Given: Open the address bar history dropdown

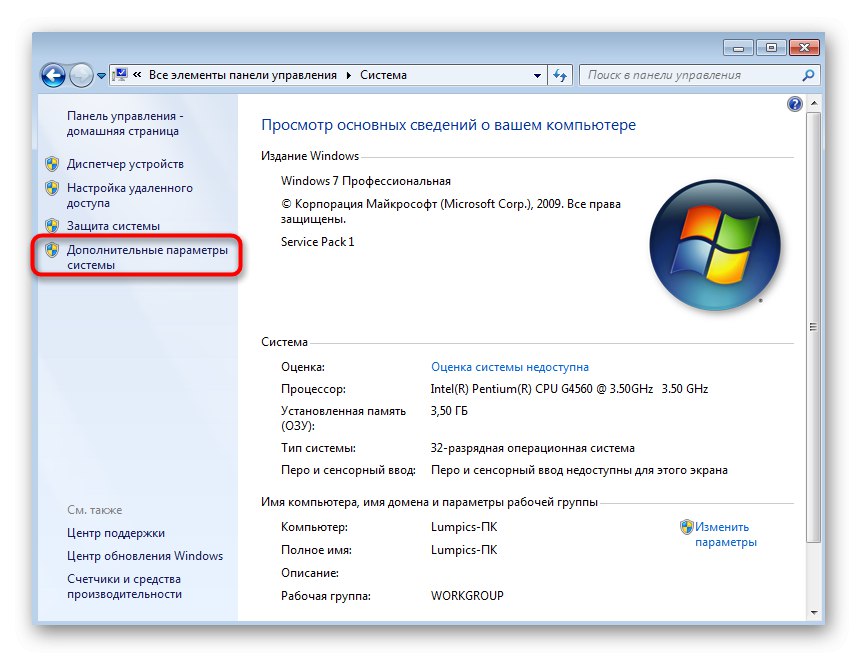Looking at the screenshot, I should [537, 75].
